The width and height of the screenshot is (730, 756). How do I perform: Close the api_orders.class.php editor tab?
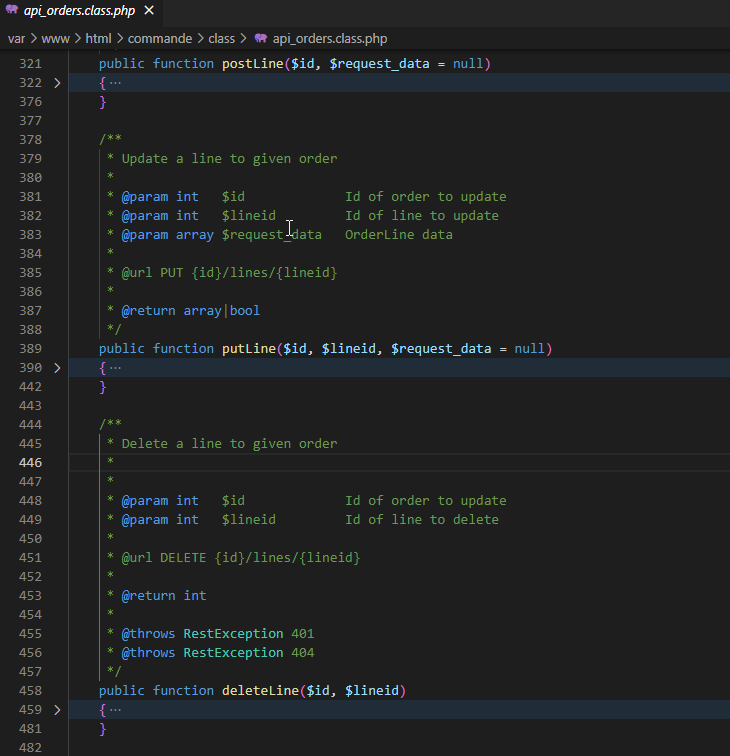coord(149,12)
